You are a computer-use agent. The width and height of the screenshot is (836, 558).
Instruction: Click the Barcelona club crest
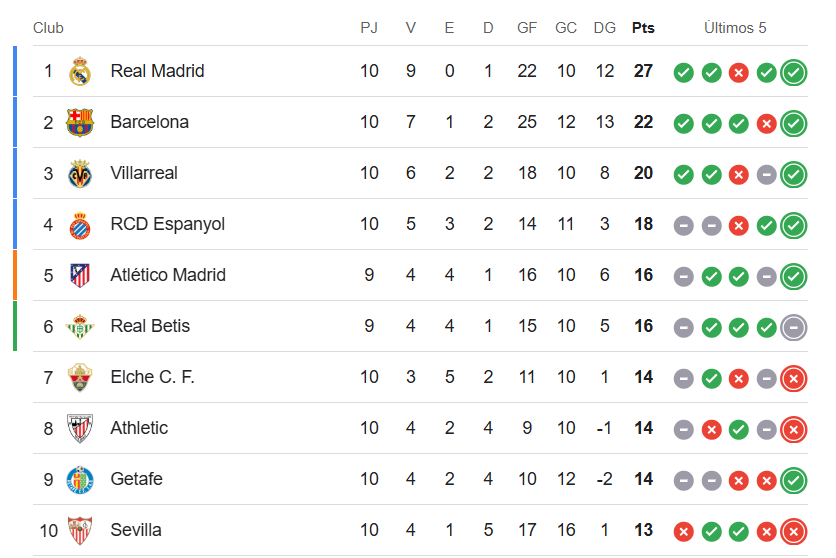80,122
